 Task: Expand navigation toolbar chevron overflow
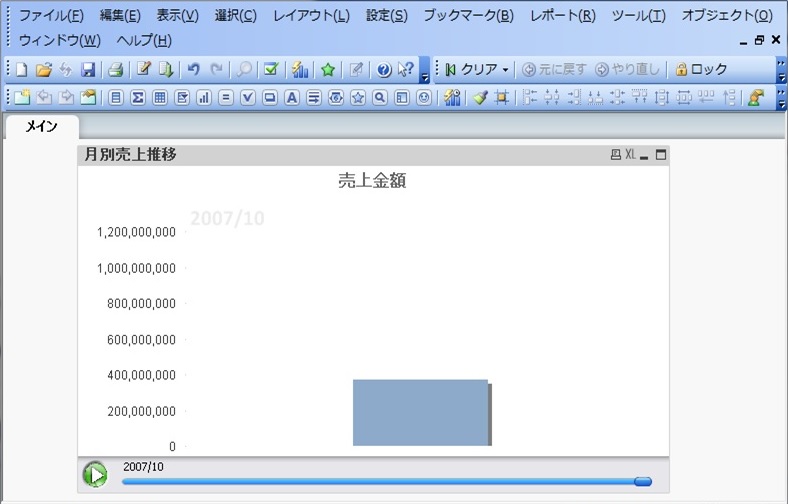781,64
